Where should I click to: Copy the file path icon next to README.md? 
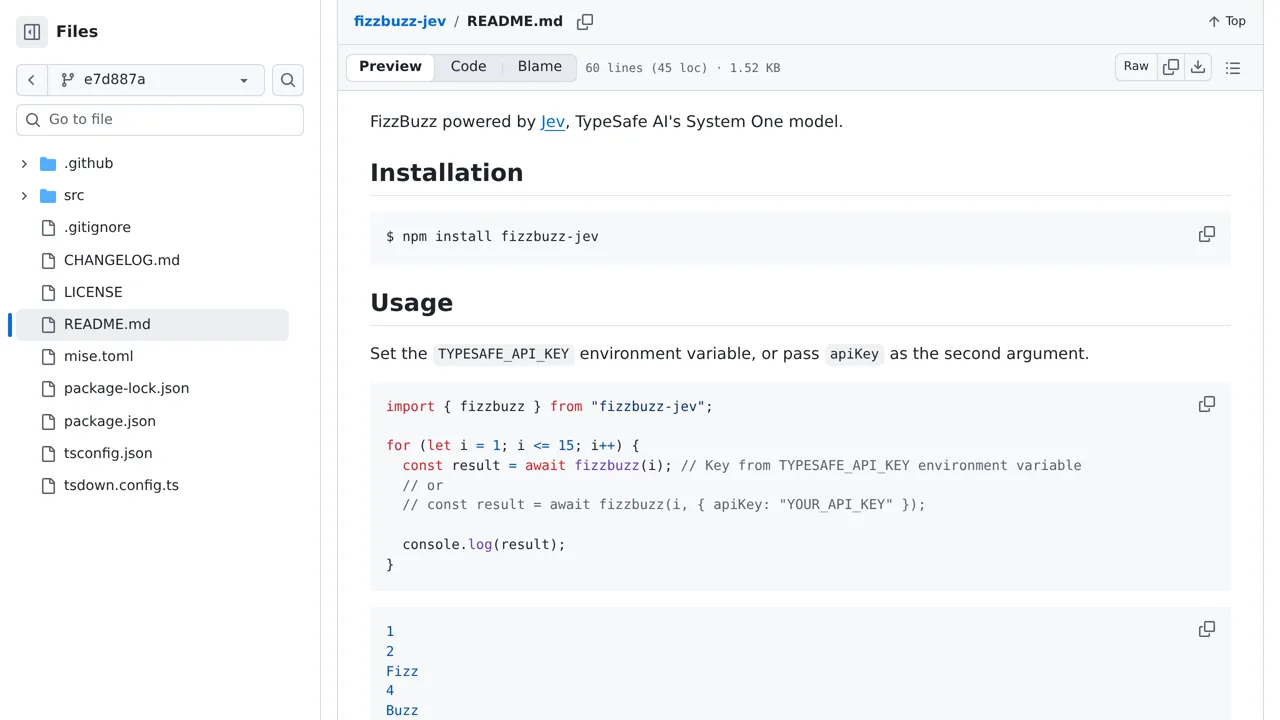point(585,21)
